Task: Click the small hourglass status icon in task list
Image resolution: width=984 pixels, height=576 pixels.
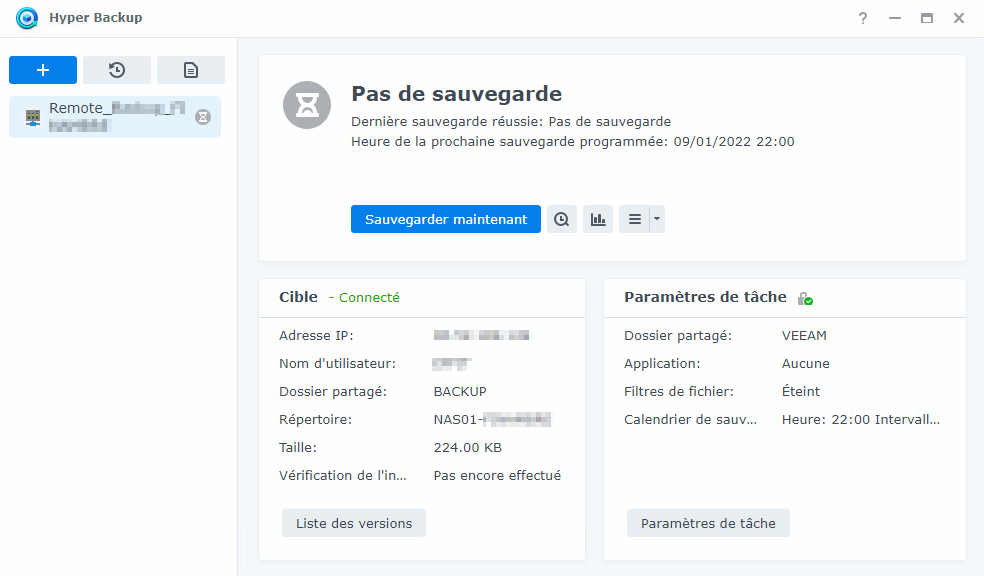Action: [x=203, y=117]
